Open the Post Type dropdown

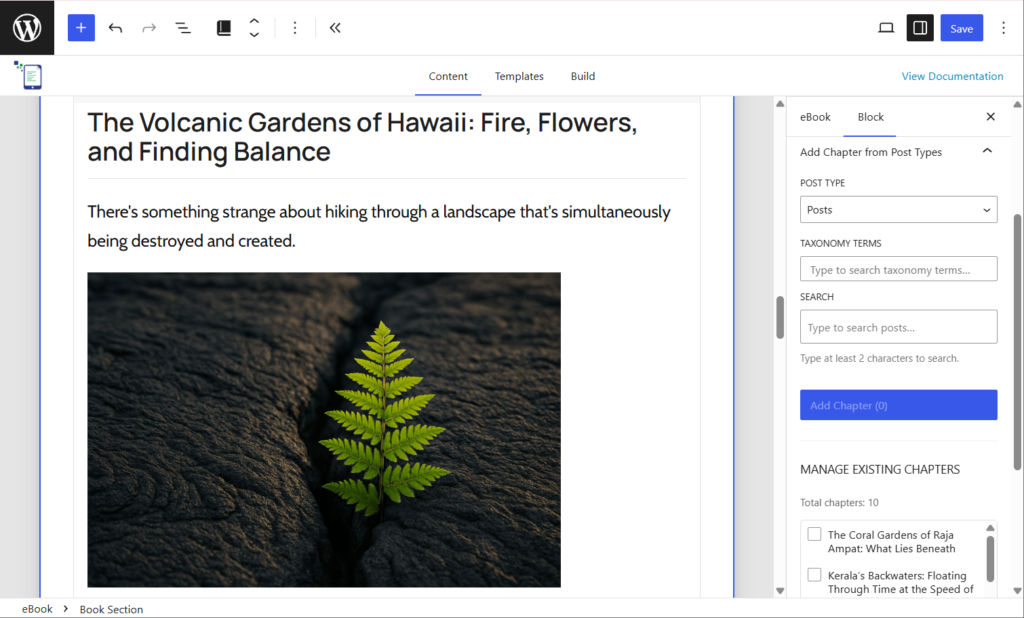(x=898, y=210)
